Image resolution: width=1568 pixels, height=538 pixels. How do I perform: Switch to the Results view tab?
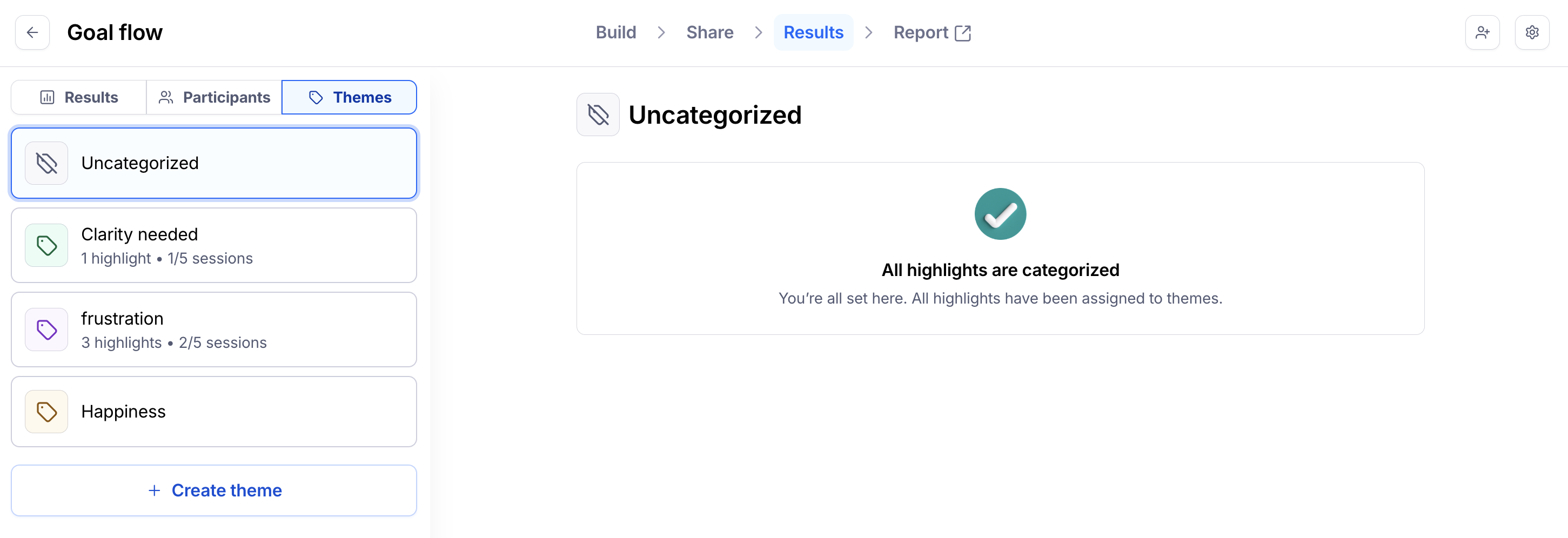79,97
